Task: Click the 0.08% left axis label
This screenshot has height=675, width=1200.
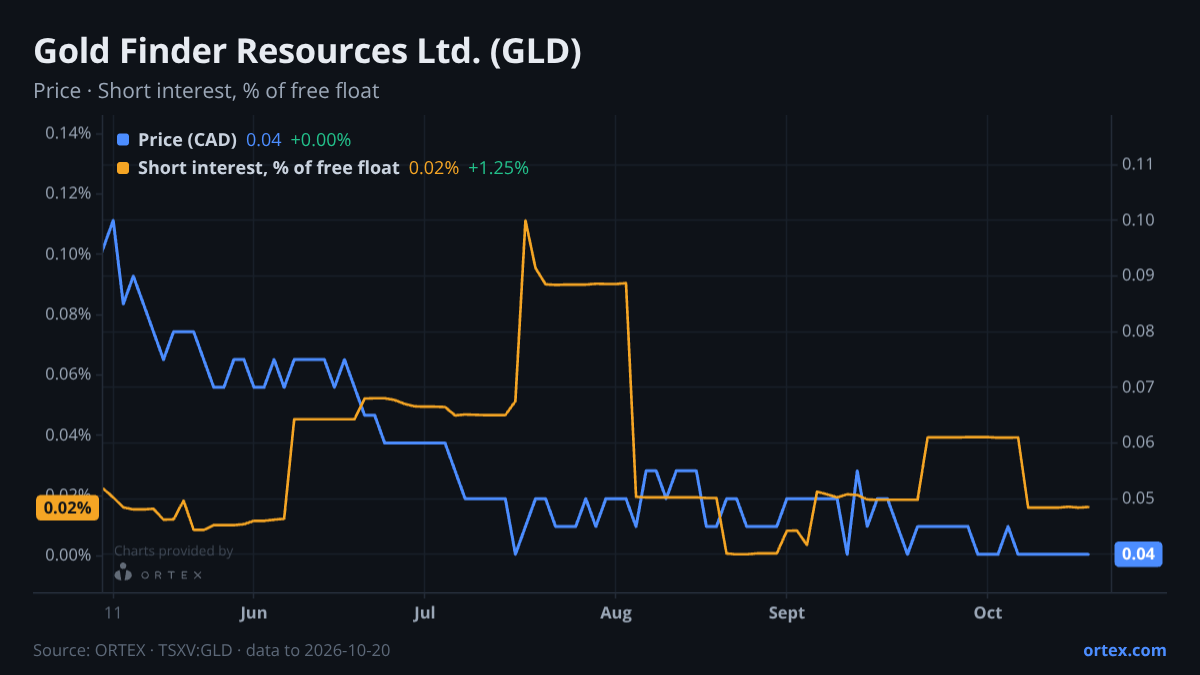Action: point(68,314)
